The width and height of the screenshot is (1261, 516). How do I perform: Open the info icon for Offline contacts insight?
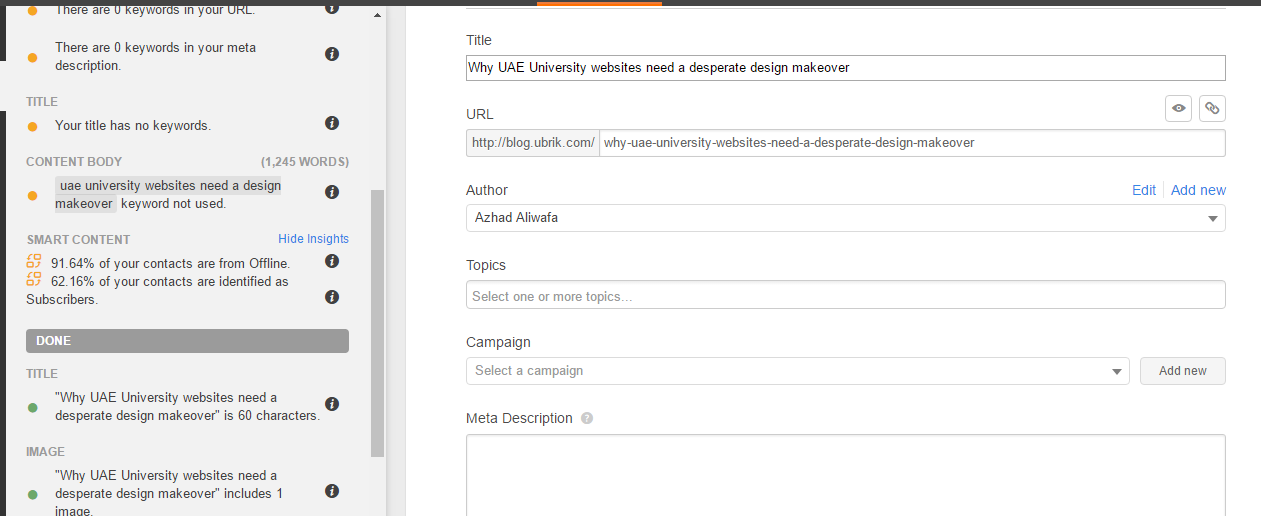point(332,261)
